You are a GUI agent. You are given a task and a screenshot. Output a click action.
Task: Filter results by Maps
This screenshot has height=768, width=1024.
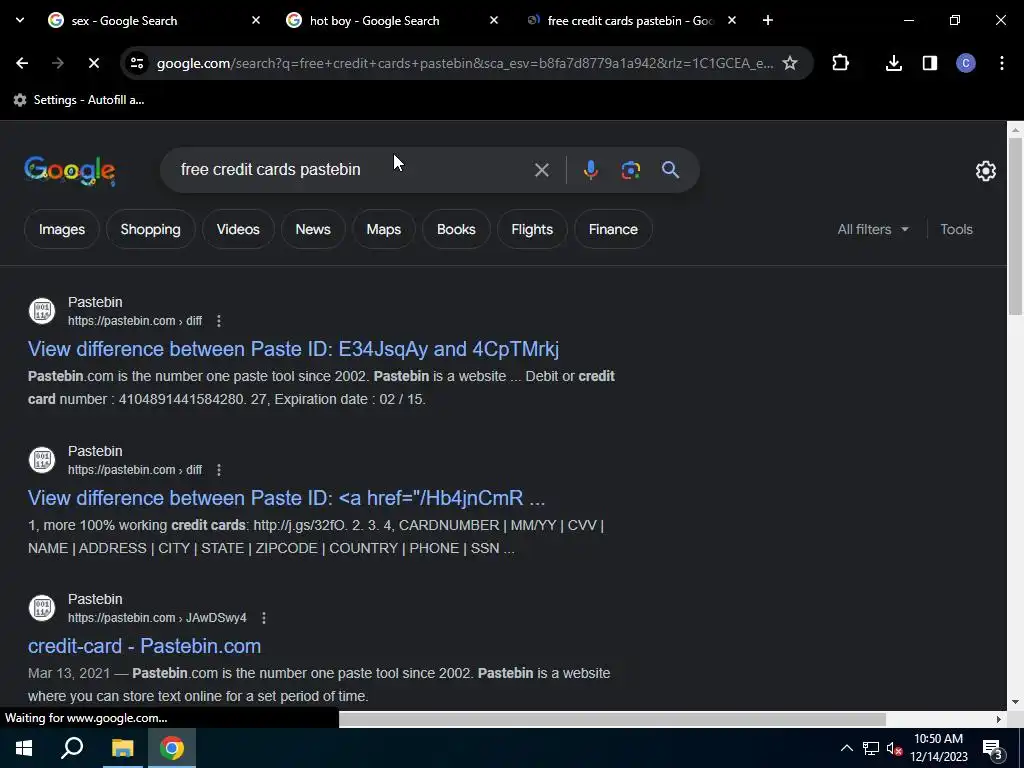click(383, 229)
